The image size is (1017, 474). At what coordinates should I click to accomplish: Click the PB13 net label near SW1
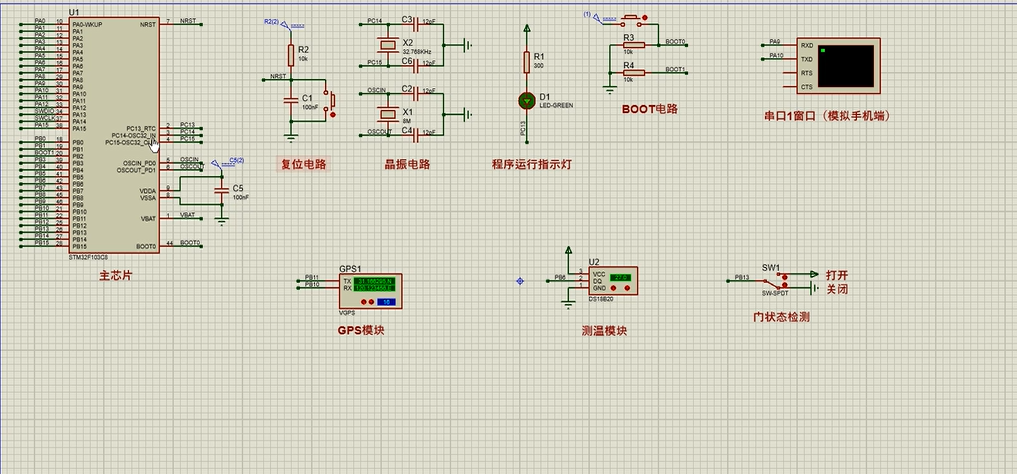click(742, 278)
